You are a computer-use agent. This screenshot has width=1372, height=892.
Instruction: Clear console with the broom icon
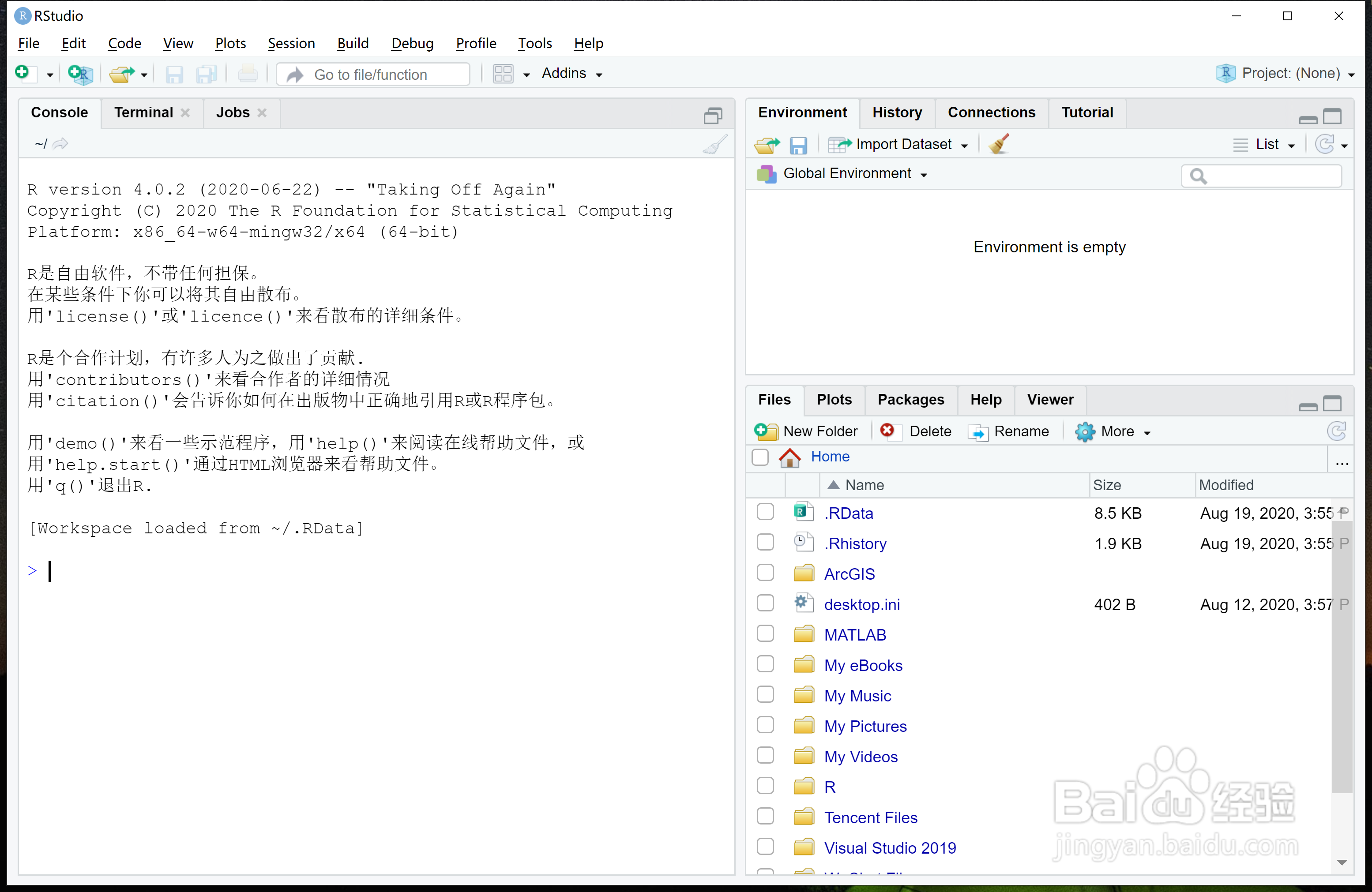[715, 144]
